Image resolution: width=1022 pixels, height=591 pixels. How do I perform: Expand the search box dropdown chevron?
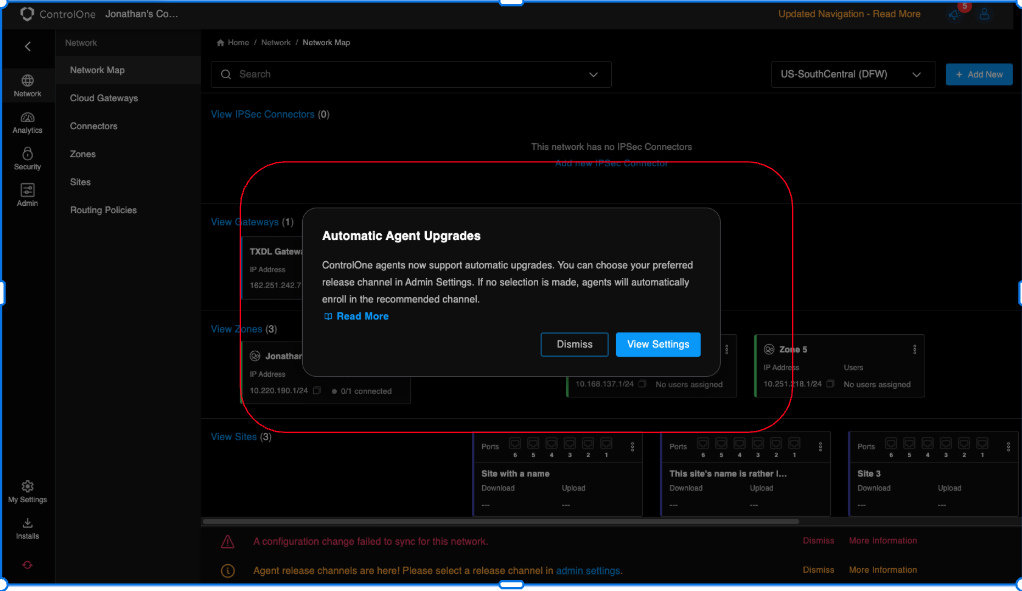coord(594,74)
